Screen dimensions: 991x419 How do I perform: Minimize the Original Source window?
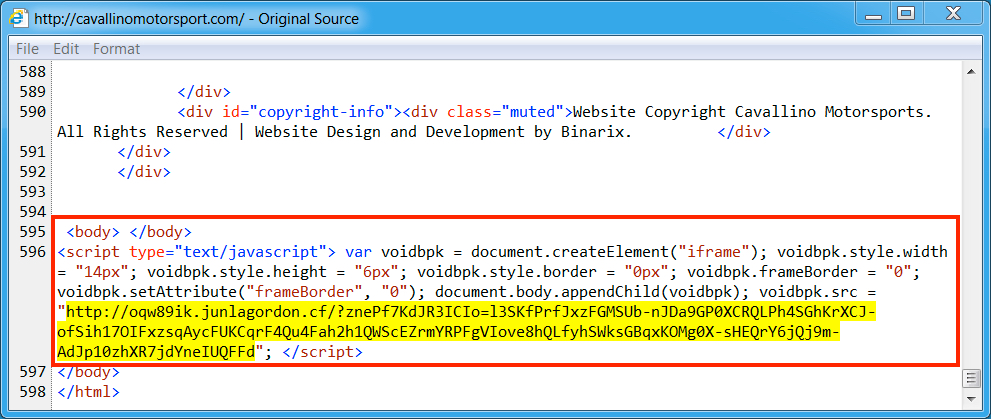click(873, 12)
